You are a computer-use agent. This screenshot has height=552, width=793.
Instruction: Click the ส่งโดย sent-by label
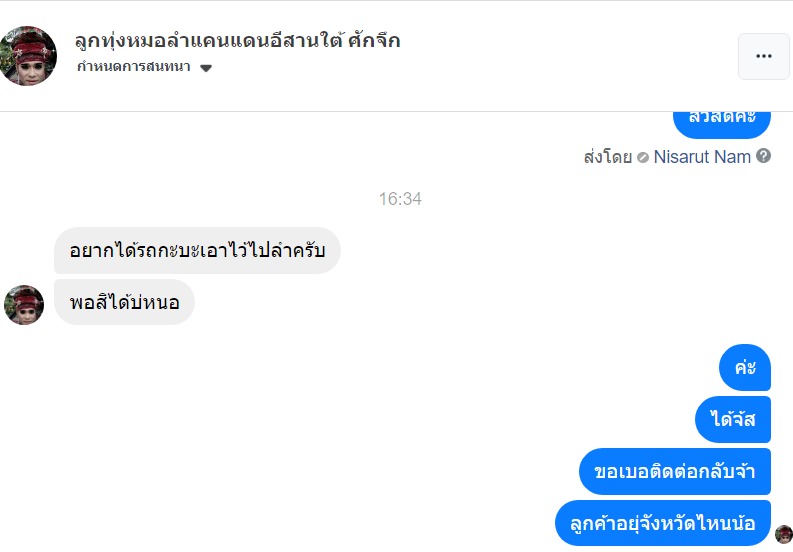pyautogui.click(x=607, y=157)
